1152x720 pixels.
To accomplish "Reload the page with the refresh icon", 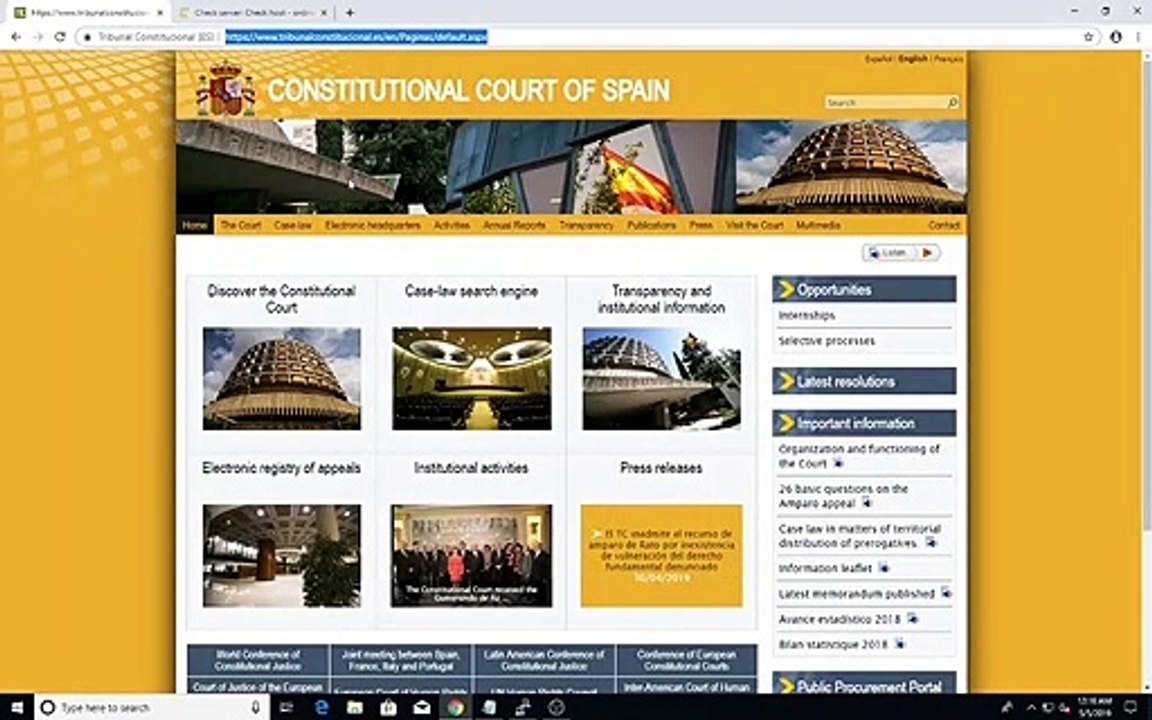I will pyautogui.click(x=60, y=37).
